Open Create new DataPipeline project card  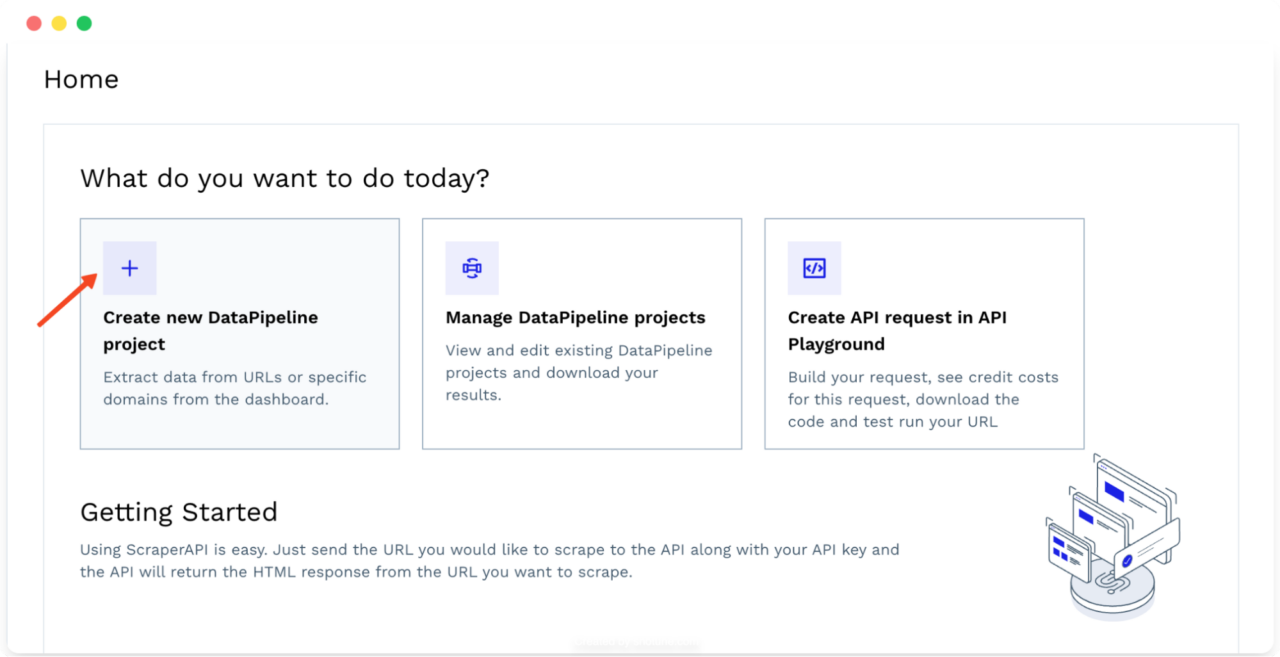point(240,334)
